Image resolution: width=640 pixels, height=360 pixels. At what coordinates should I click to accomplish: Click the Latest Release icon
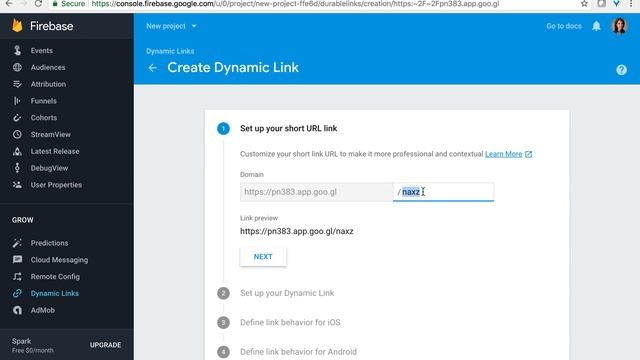(x=17, y=151)
